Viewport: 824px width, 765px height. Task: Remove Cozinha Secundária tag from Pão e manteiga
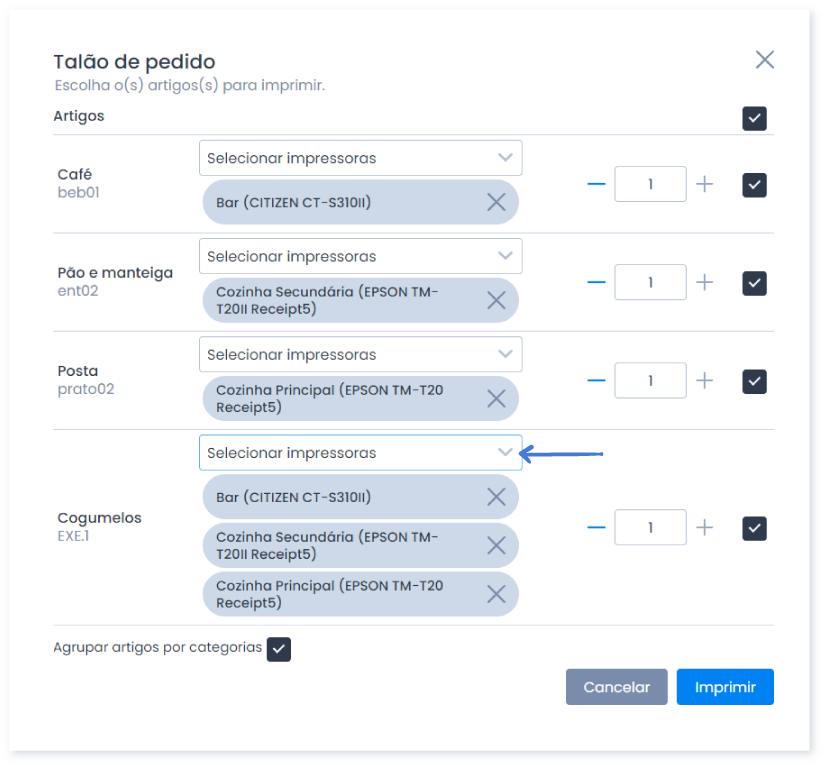coord(496,301)
